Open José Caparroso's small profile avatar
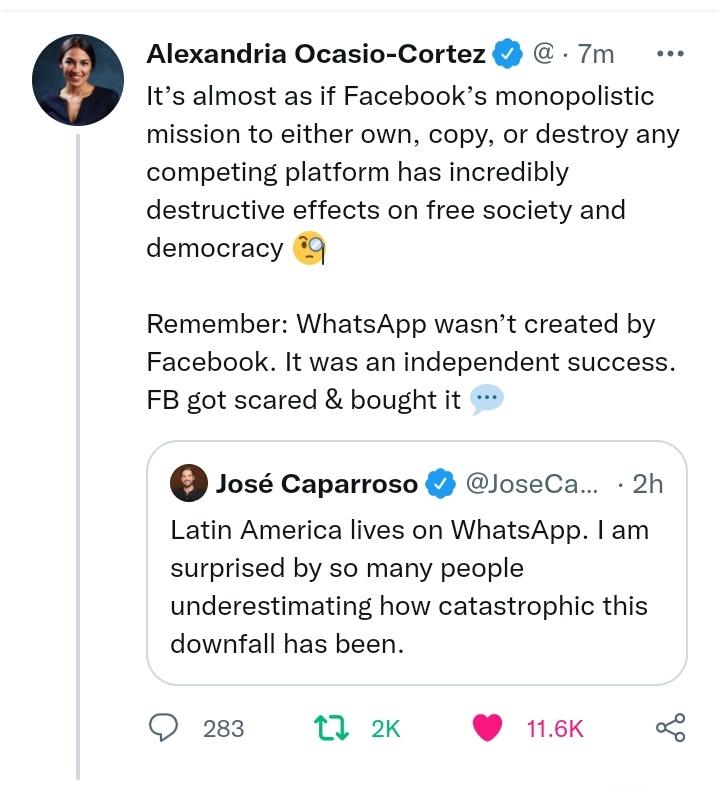Image resolution: width=720 pixels, height=788 pixels. pos(189,485)
